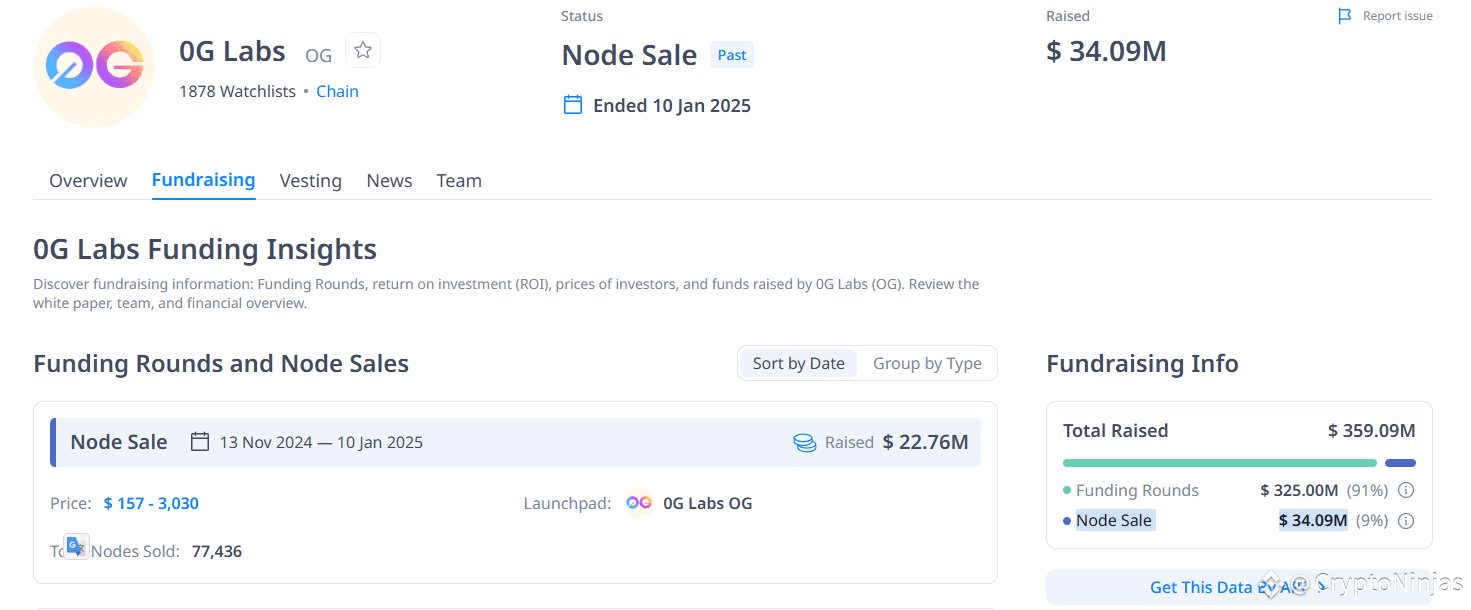Follow the Chain category link
The height and width of the screenshot is (610, 1471).
pos(337,91)
